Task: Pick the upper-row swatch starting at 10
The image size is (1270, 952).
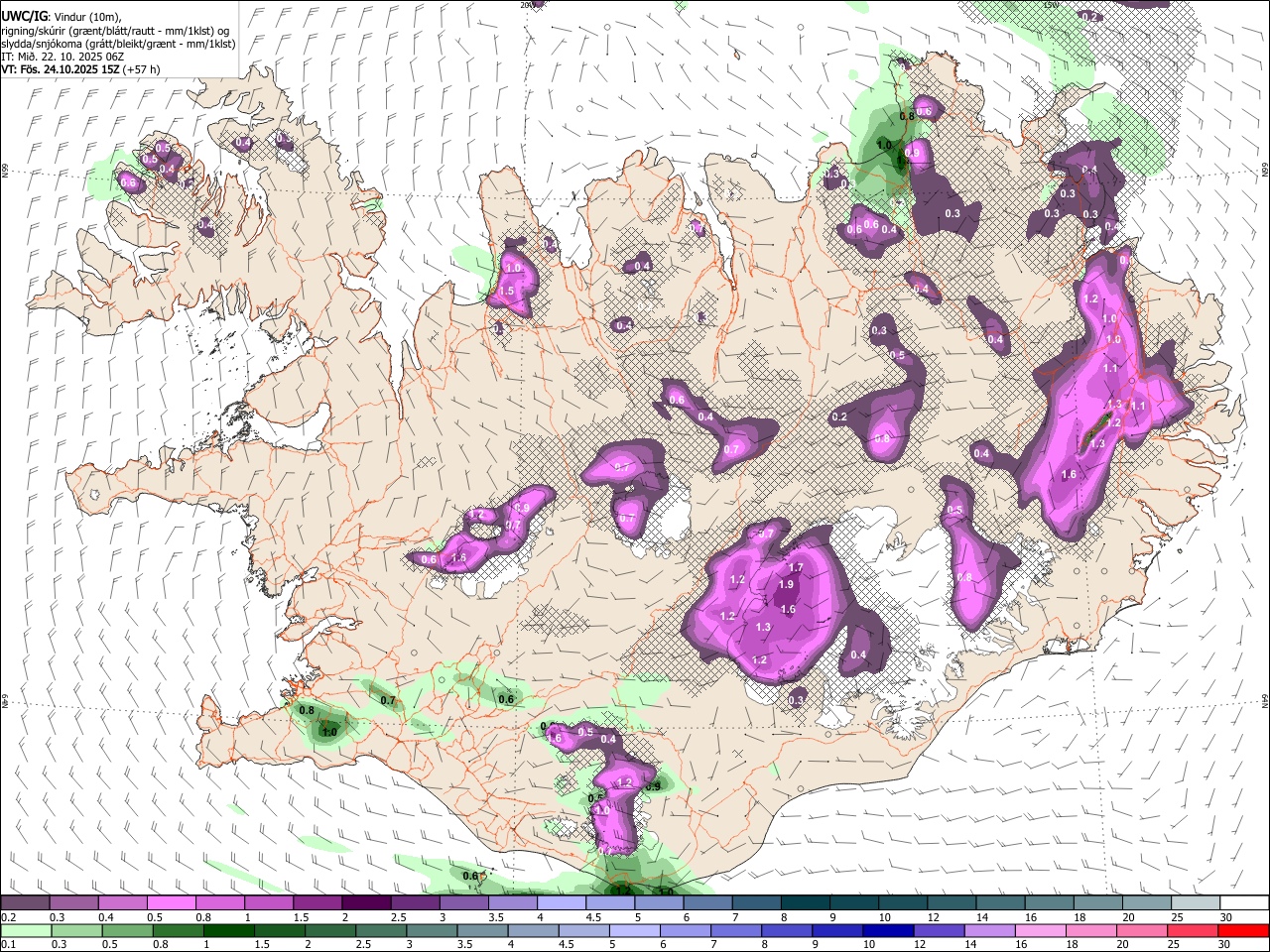Action: [x=903, y=902]
